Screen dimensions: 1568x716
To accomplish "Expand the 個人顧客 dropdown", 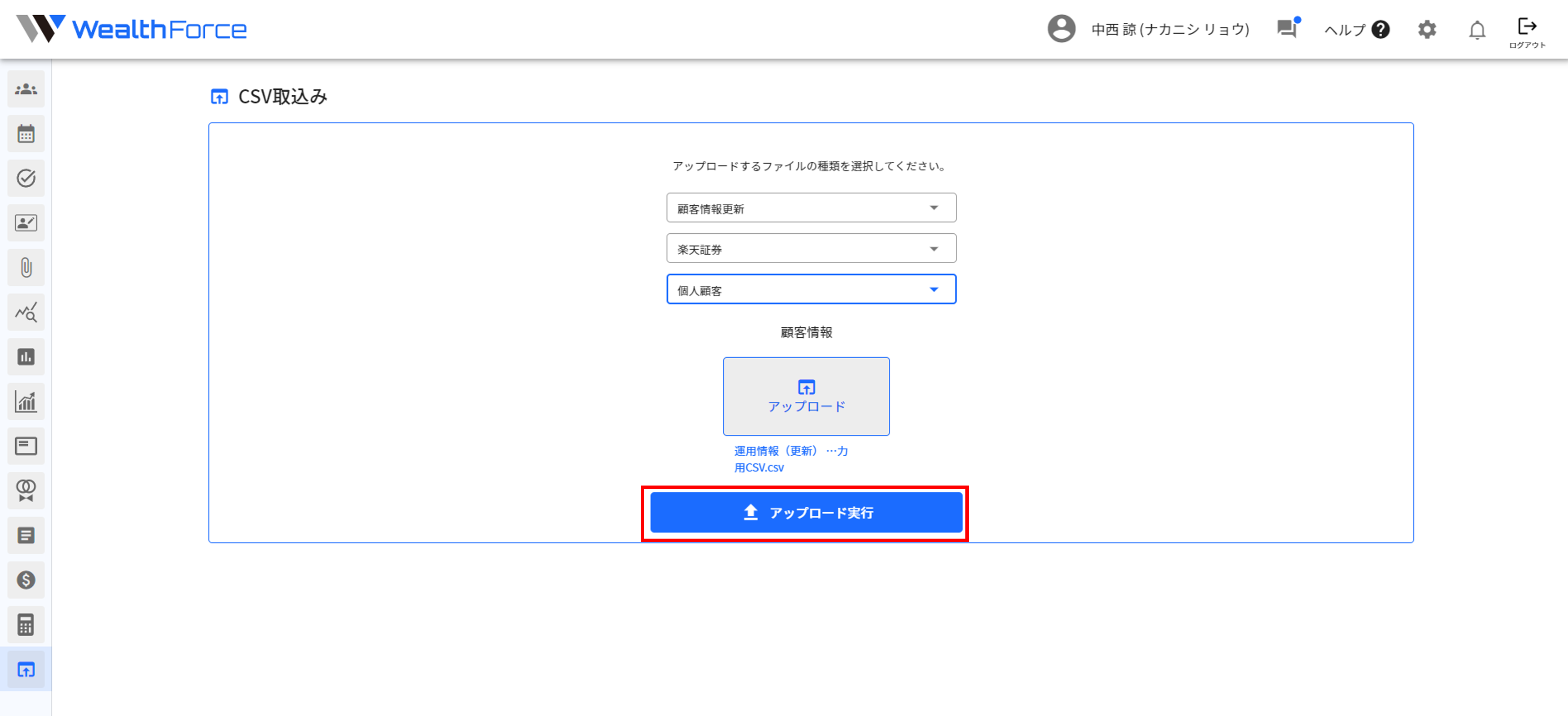I will (811, 290).
